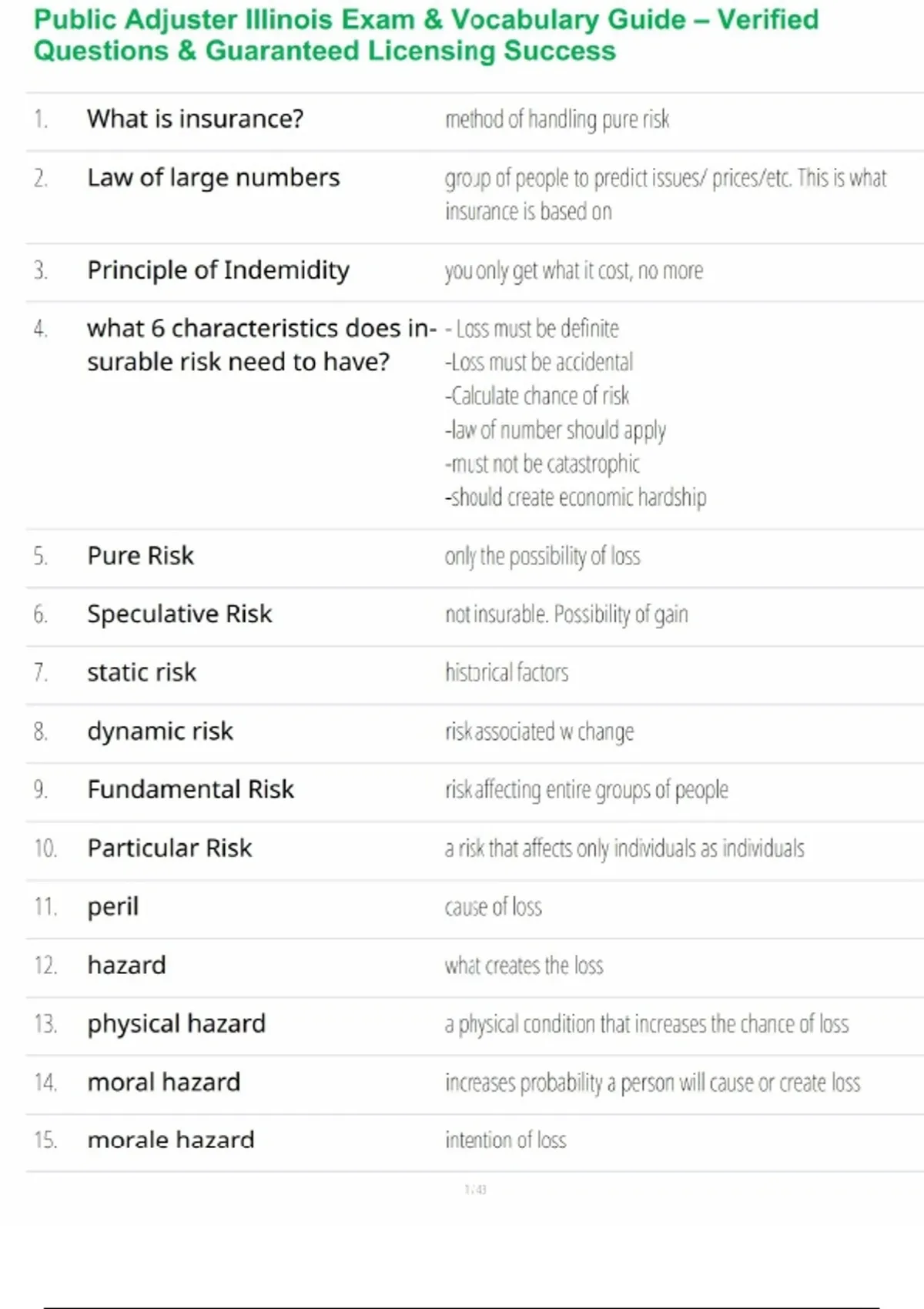Click the term 'moral hazard'
Viewport: 924px width, 1309px height.
pyautogui.click(x=164, y=1083)
